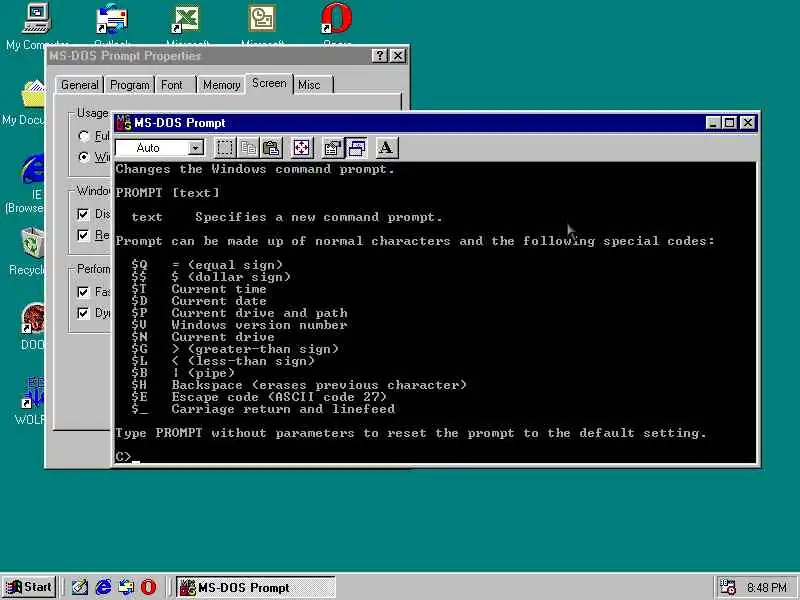Image resolution: width=800 pixels, height=600 pixels.
Task: Click the "PROMPT [text]" line in console
Action: (167, 193)
